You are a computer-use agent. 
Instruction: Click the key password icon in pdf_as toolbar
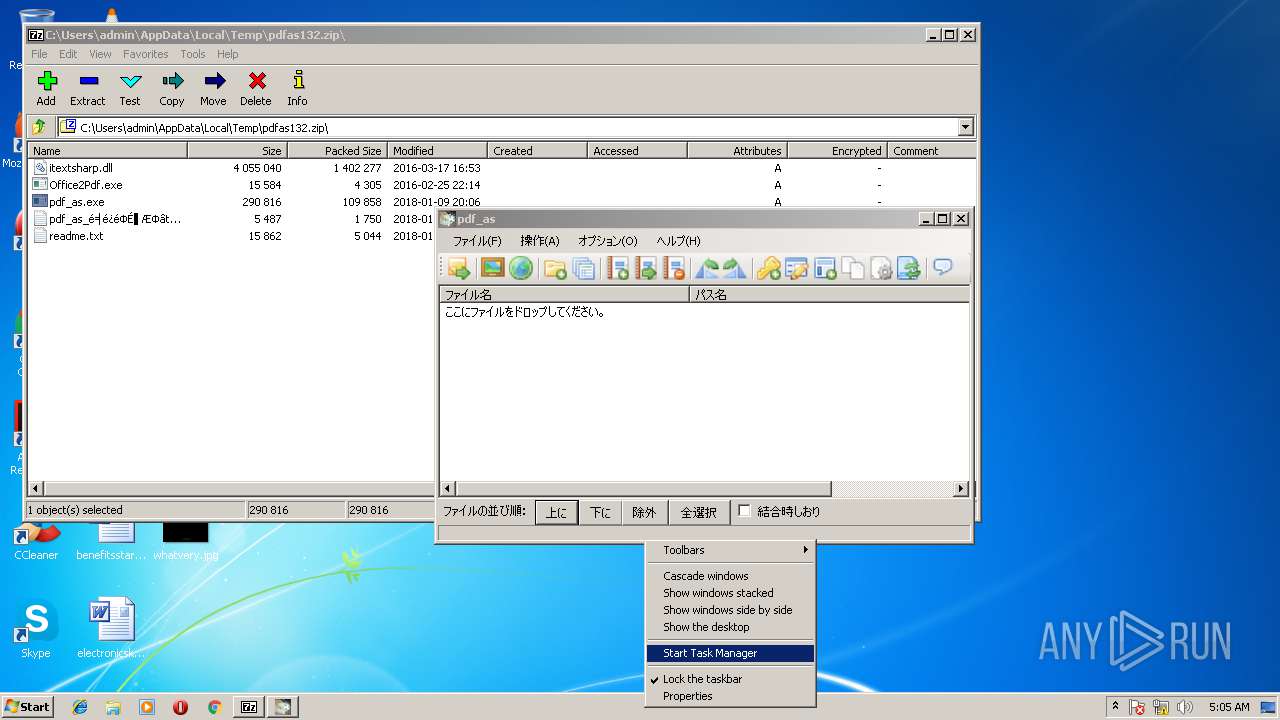(768, 268)
